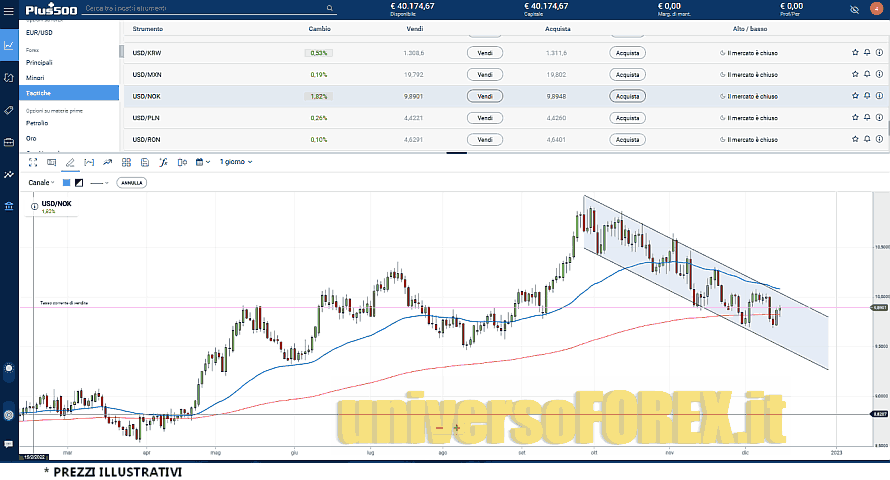Click Vendi button for USD/NOK

(x=484, y=96)
